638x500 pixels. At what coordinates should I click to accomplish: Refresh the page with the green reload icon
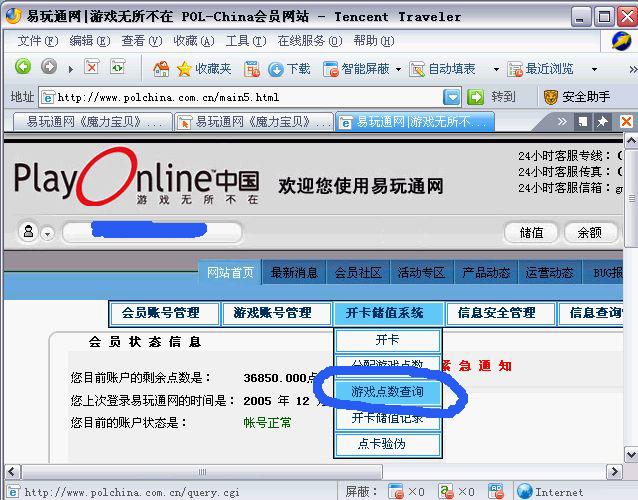coord(118,67)
